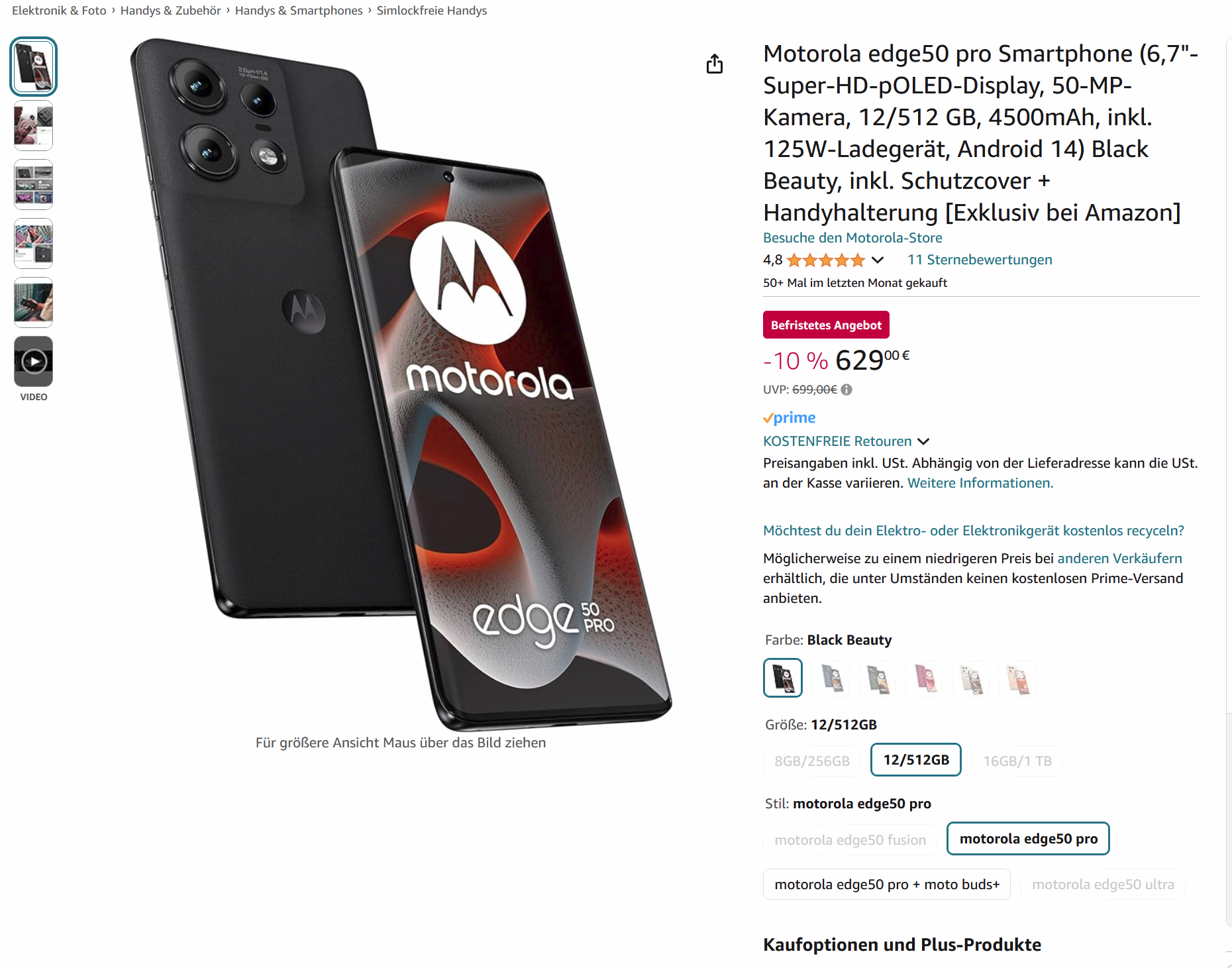Visit the Motorola-Store link

click(x=852, y=238)
